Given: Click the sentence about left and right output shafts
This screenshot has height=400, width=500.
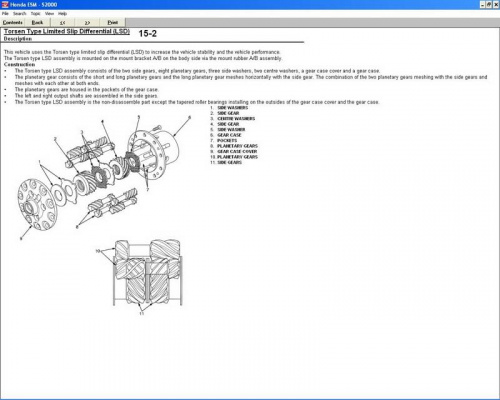Looking at the screenshot, I should pyautogui.click(x=86, y=96).
